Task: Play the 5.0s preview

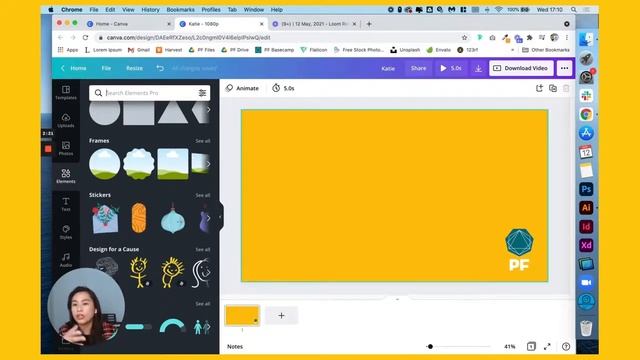Action: (x=451, y=68)
